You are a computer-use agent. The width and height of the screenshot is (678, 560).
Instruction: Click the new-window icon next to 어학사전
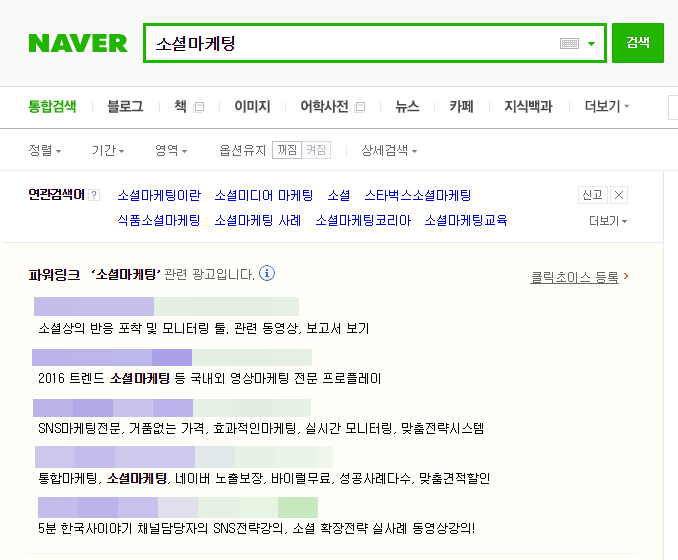360,107
